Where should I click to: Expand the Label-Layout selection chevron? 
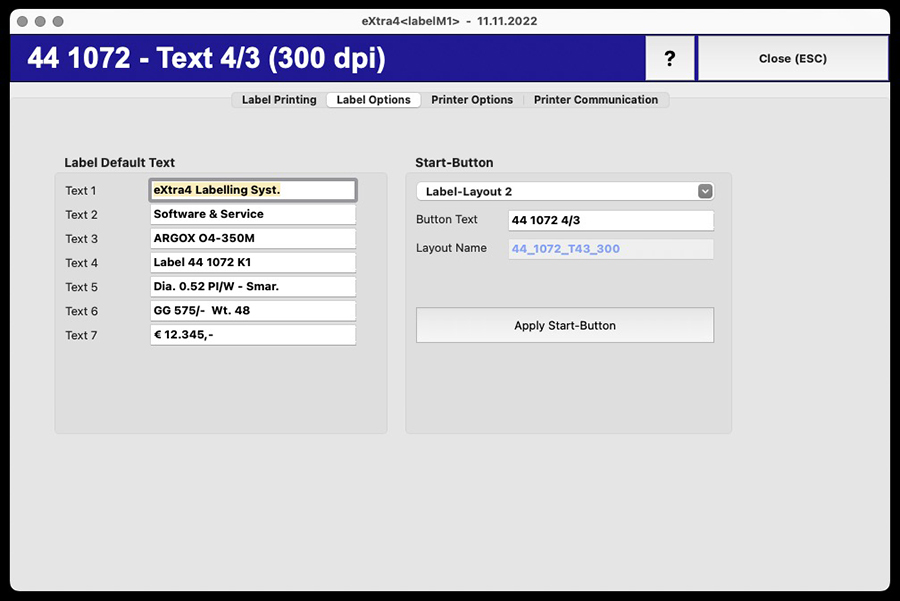[706, 191]
